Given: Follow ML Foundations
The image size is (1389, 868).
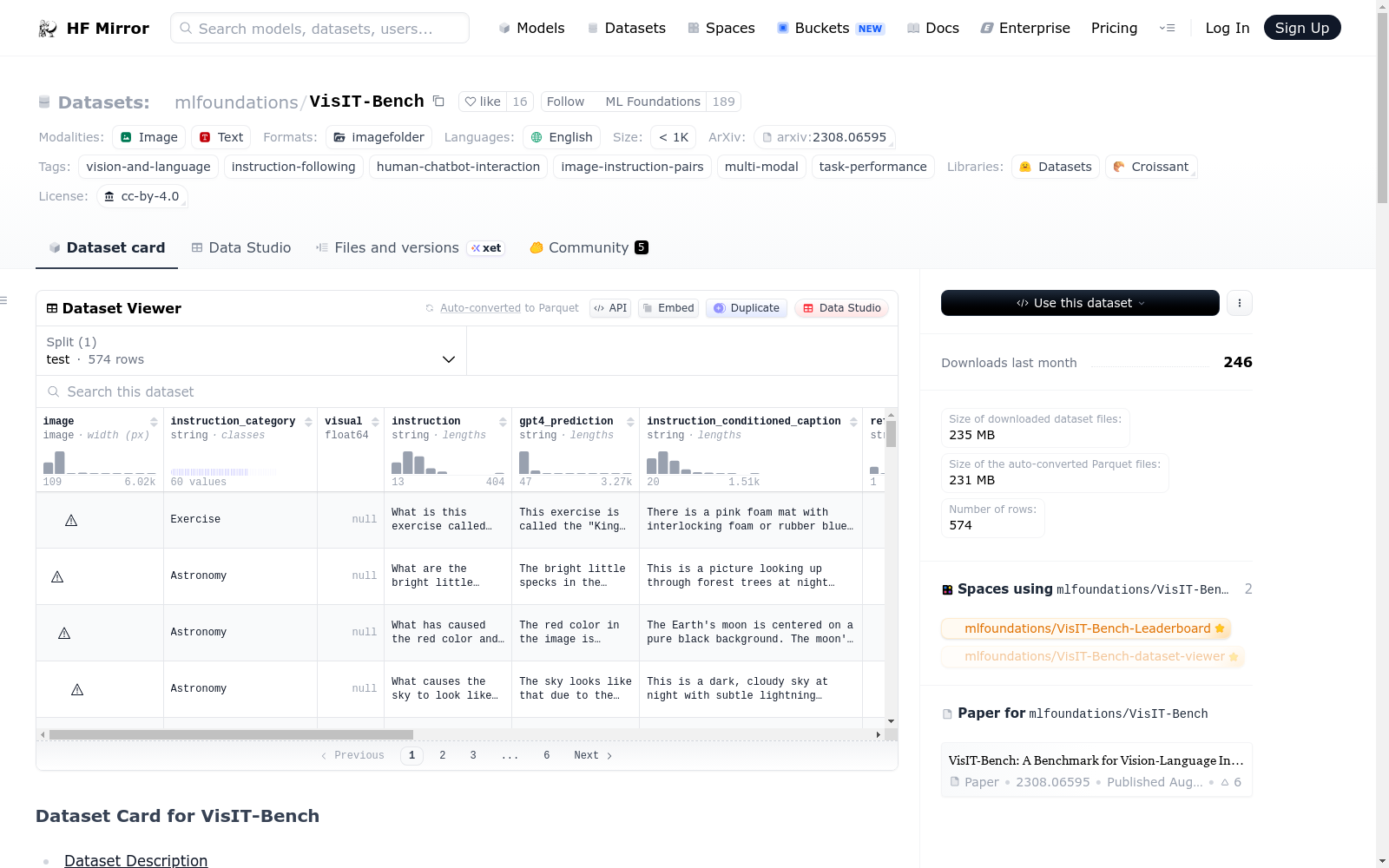Looking at the screenshot, I should point(565,102).
